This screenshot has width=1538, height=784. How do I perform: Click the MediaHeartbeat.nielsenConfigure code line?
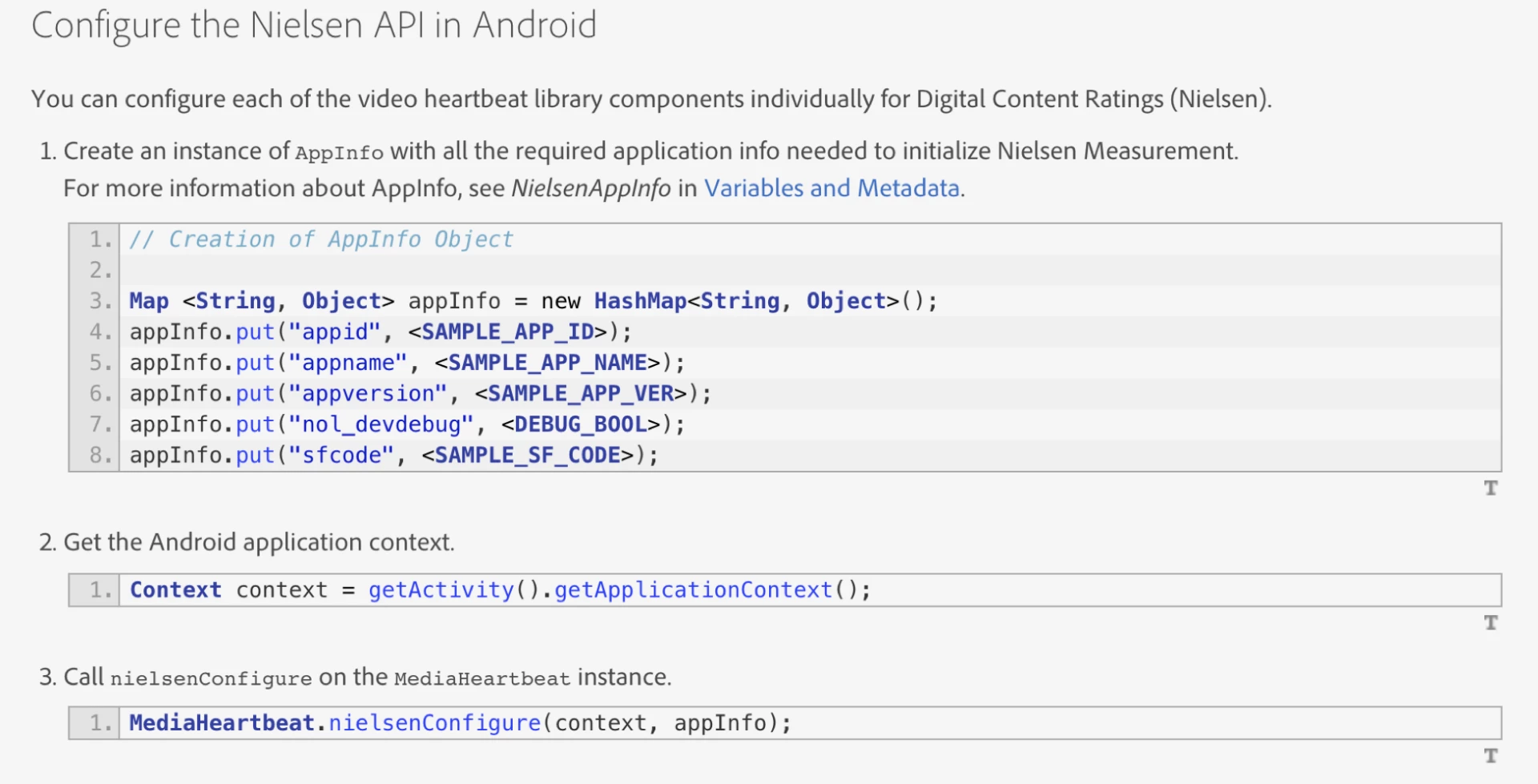coord(460,723)
